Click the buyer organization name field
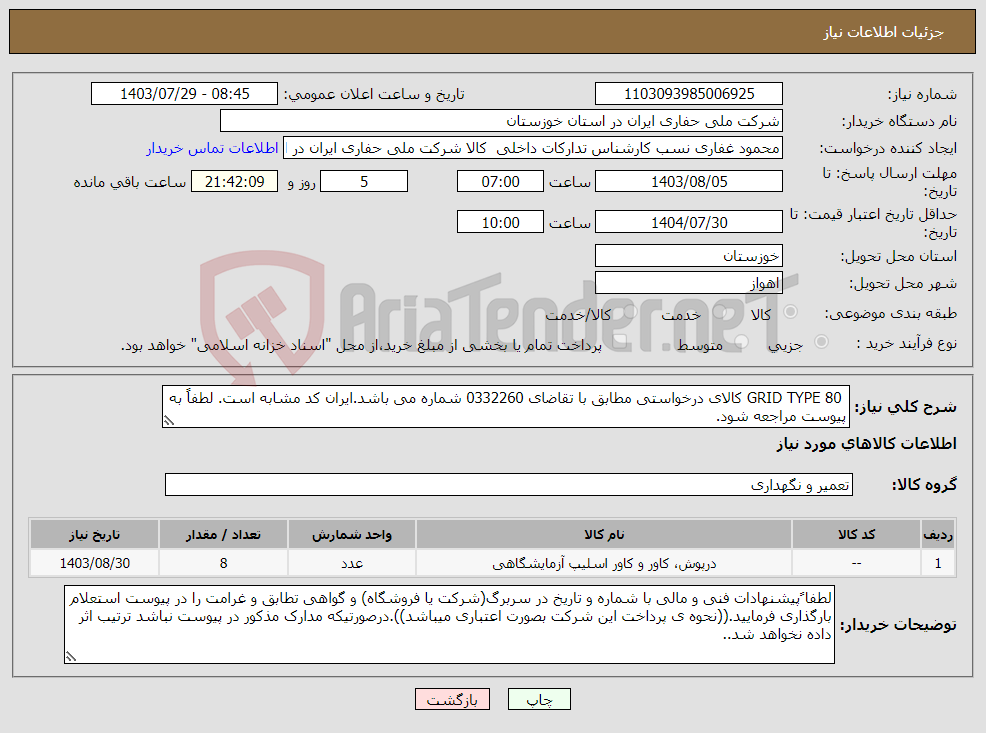The height and width of the screenshot is (733, 986). pyautogui.click(x=501, y=121)
